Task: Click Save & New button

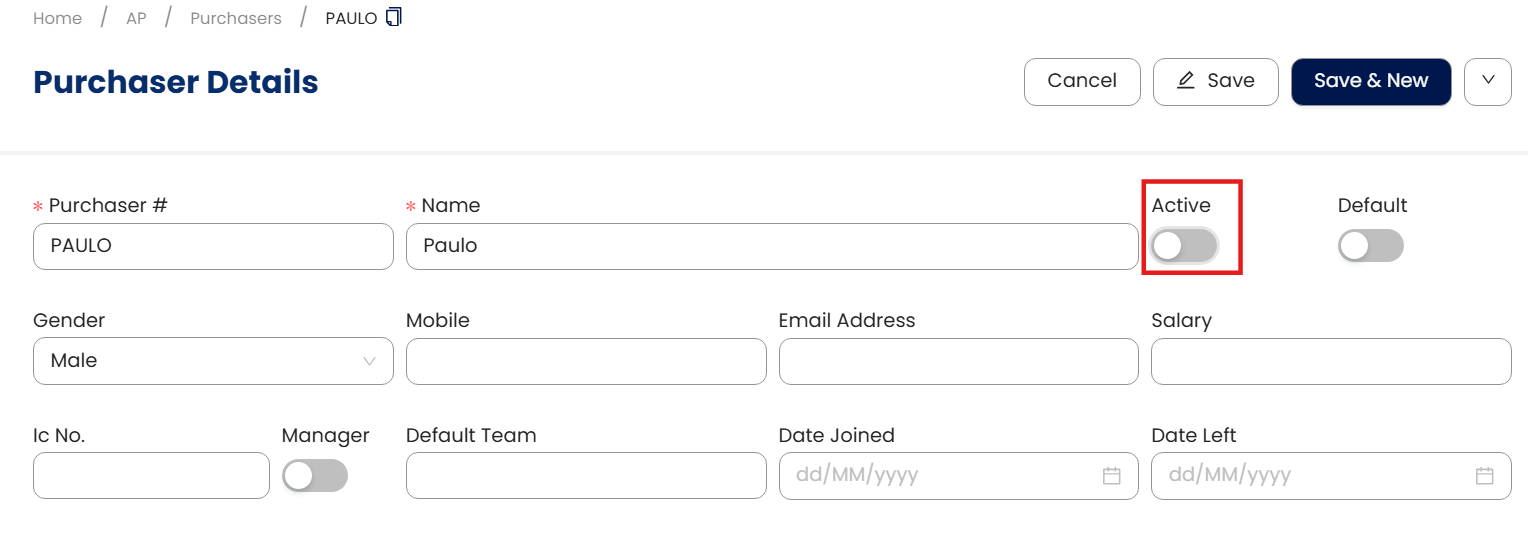Action: [1370, 81]
